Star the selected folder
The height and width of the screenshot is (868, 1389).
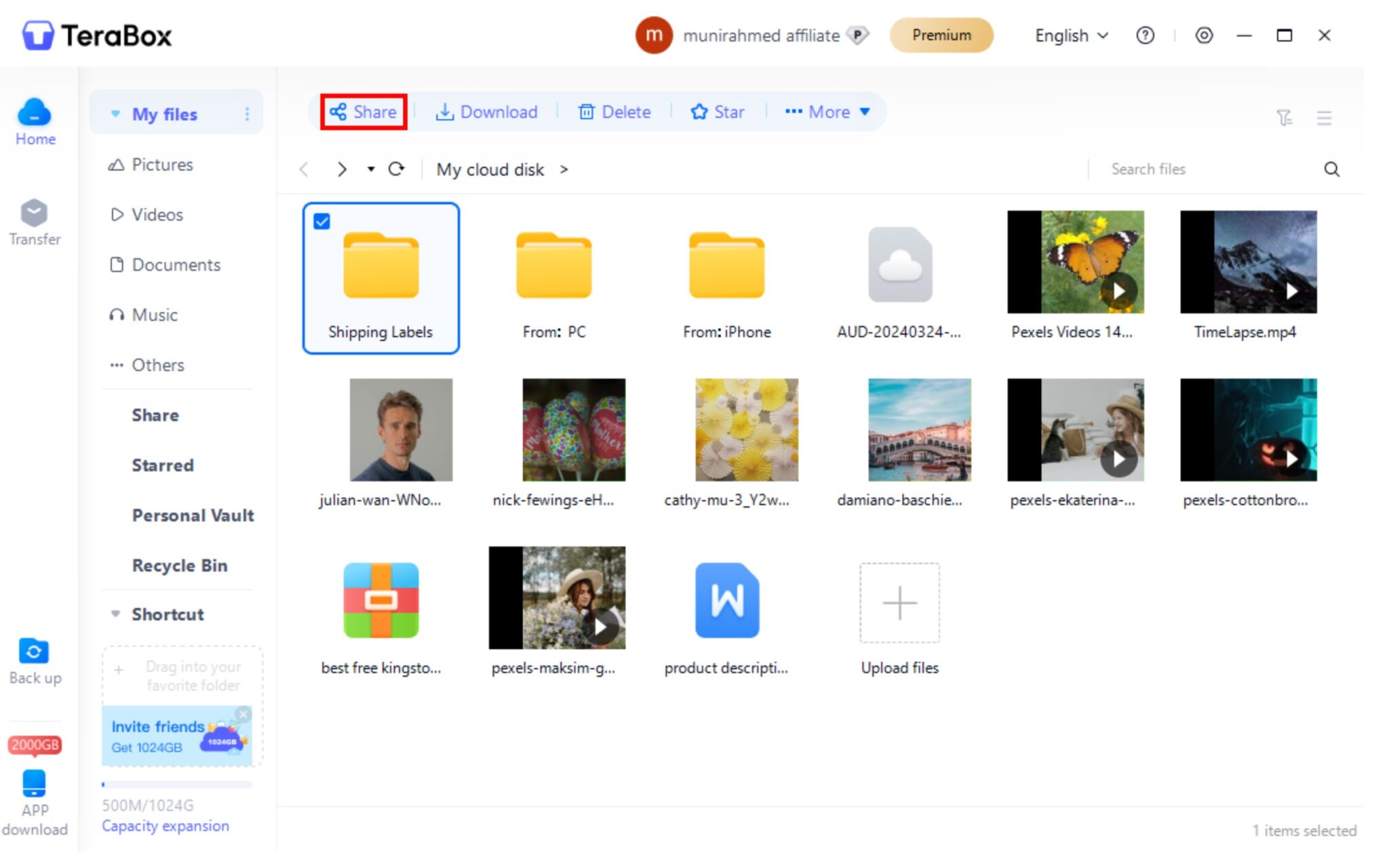[718, 112]
